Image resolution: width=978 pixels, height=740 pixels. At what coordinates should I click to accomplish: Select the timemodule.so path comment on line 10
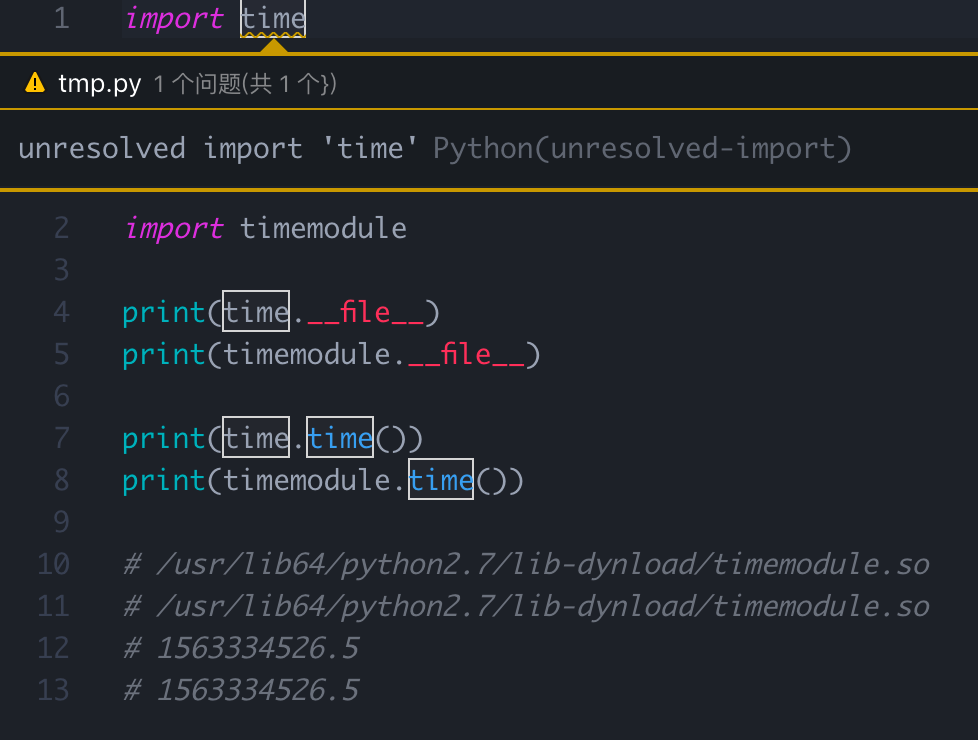point(525,564)
